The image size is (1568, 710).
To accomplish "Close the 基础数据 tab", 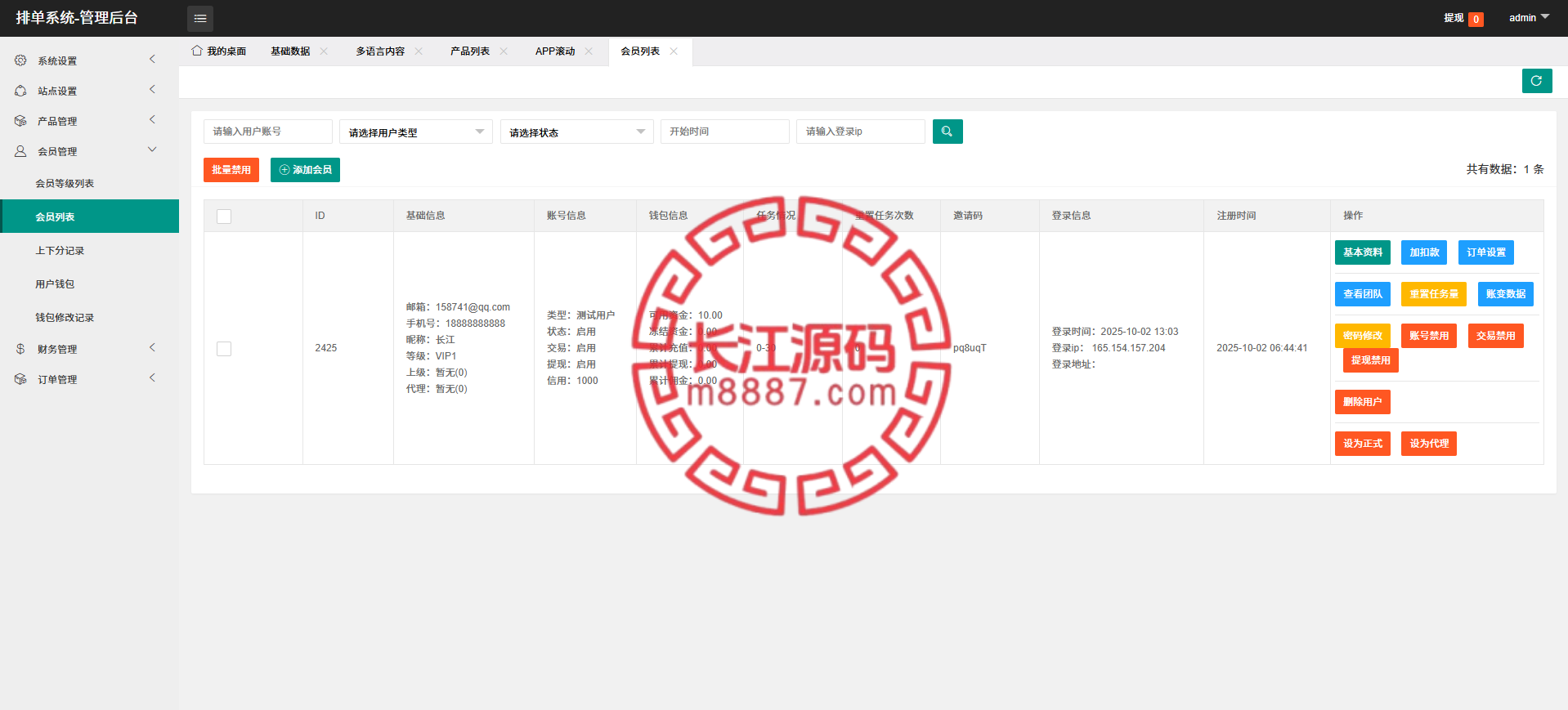I will click(x=324, y=51).
